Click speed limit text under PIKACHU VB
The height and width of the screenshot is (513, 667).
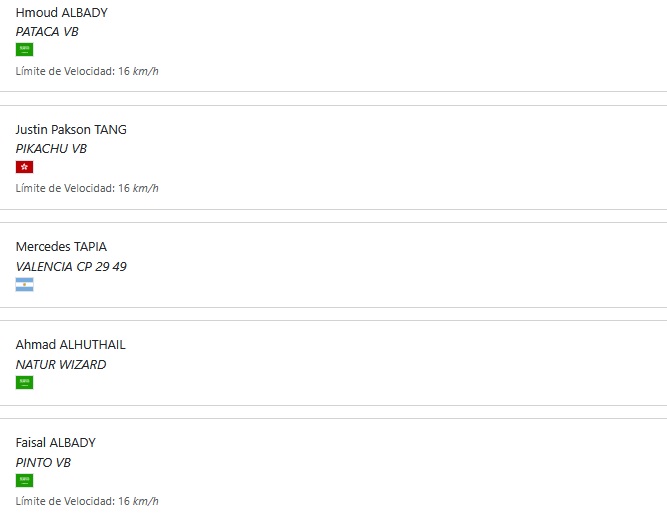point(87,188)
